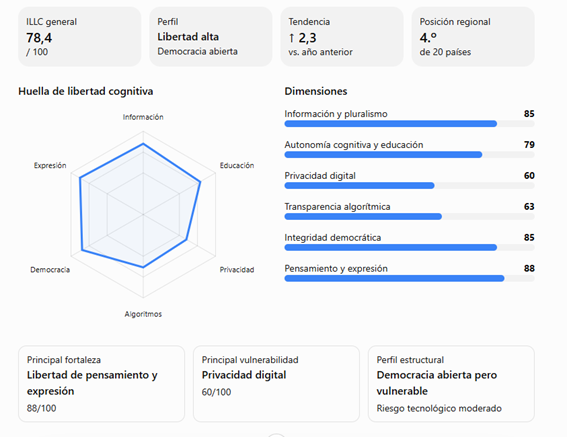Select the Perfil Libertad alta card
Screen dimensions: 567x437
tap(211, 37)
